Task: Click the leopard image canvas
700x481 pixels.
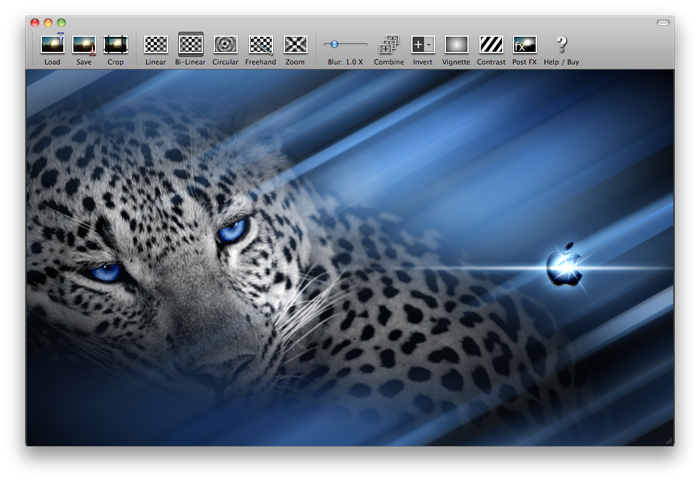Action: 350,257
